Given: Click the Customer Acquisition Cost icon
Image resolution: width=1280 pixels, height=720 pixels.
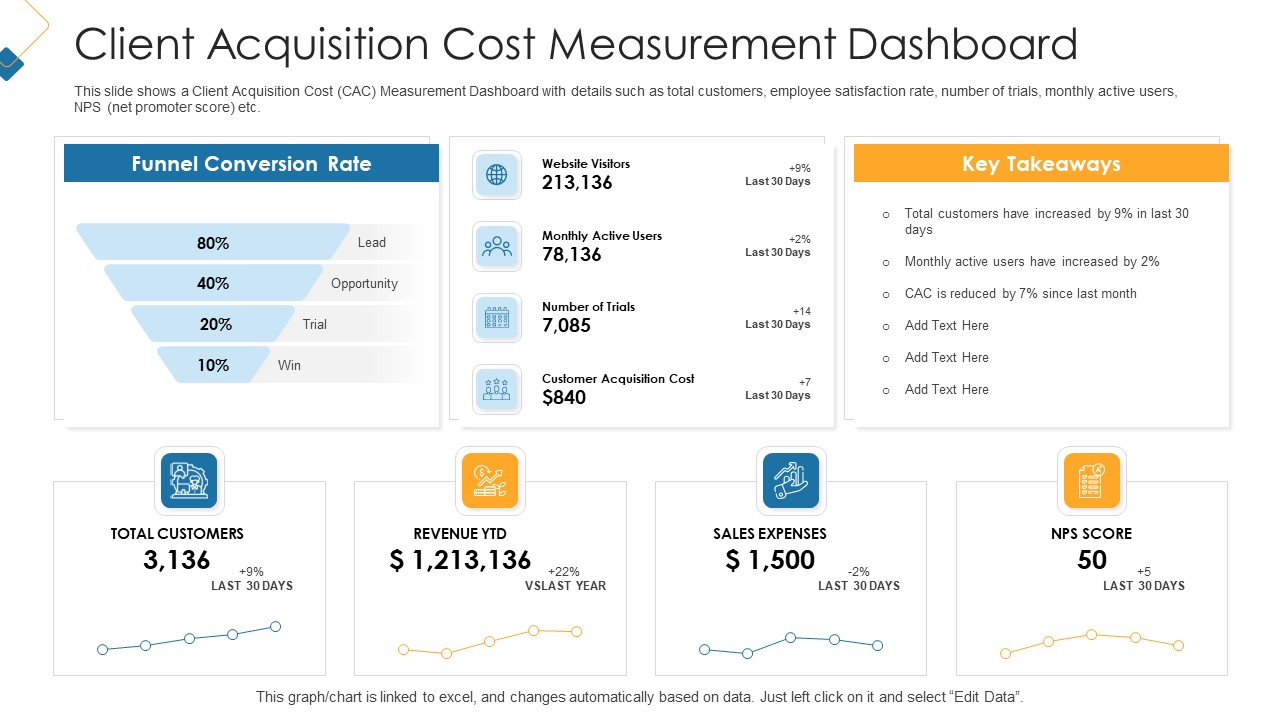Looking at the screenshot, I should click(x=497, y=389).
